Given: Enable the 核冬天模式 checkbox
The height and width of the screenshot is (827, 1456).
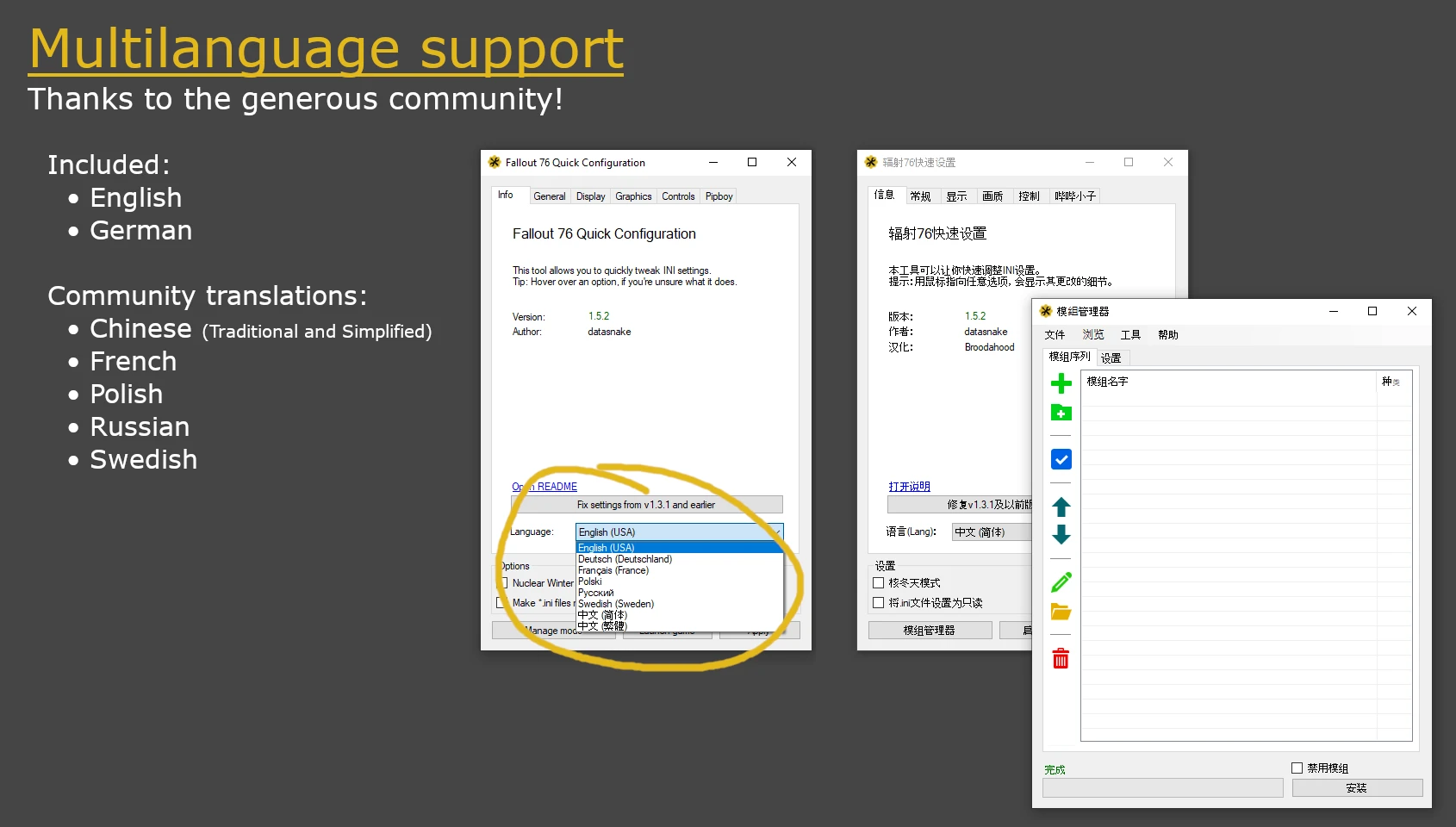Looking at the screenshot, I should pos(879,583).
